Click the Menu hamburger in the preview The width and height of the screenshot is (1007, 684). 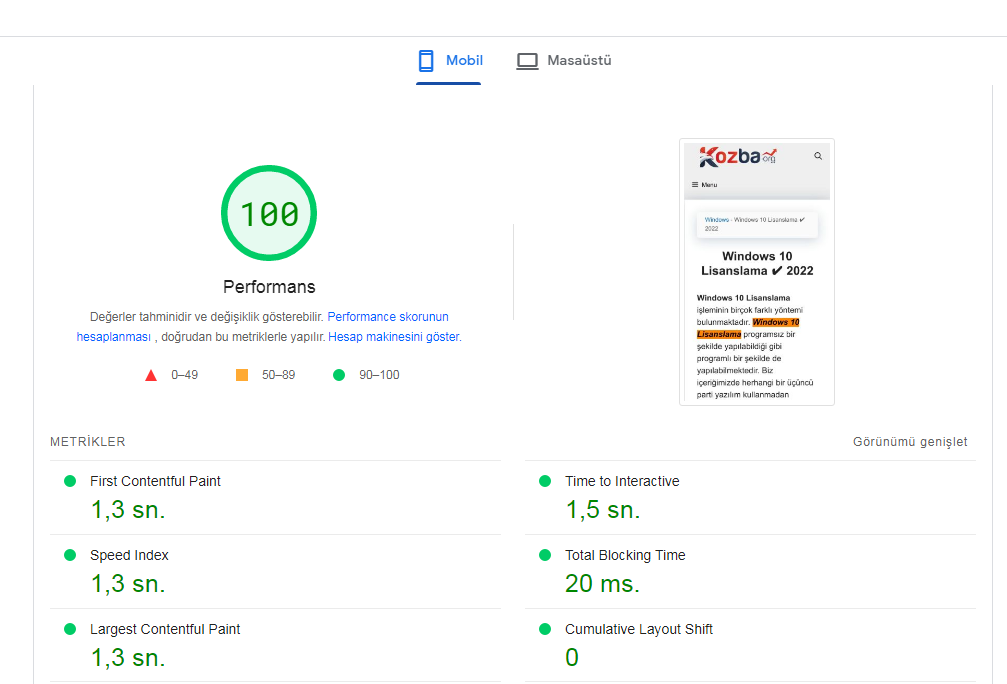click(704, 185)
